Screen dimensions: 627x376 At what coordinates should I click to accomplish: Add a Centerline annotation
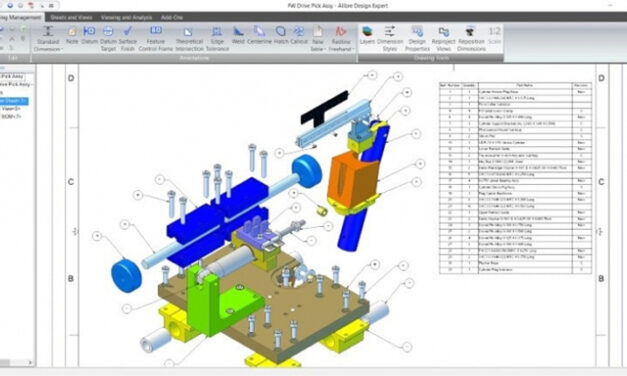[260, 35]
